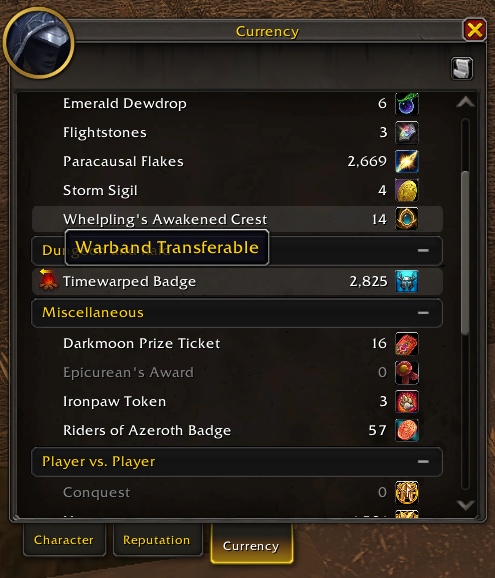Click the Riders of Azeroth Badge icon
This screenshot has width=495, height=578.
407,430
